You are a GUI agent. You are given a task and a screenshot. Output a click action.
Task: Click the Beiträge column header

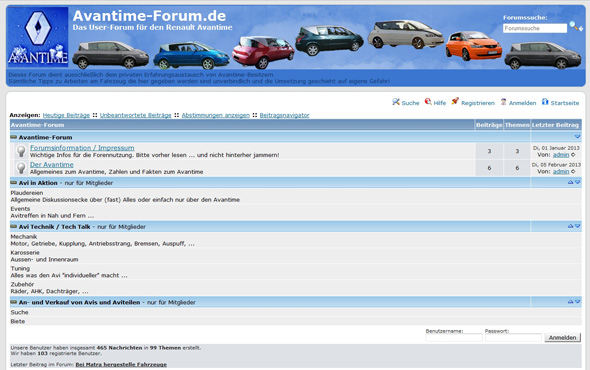[489, 125]
